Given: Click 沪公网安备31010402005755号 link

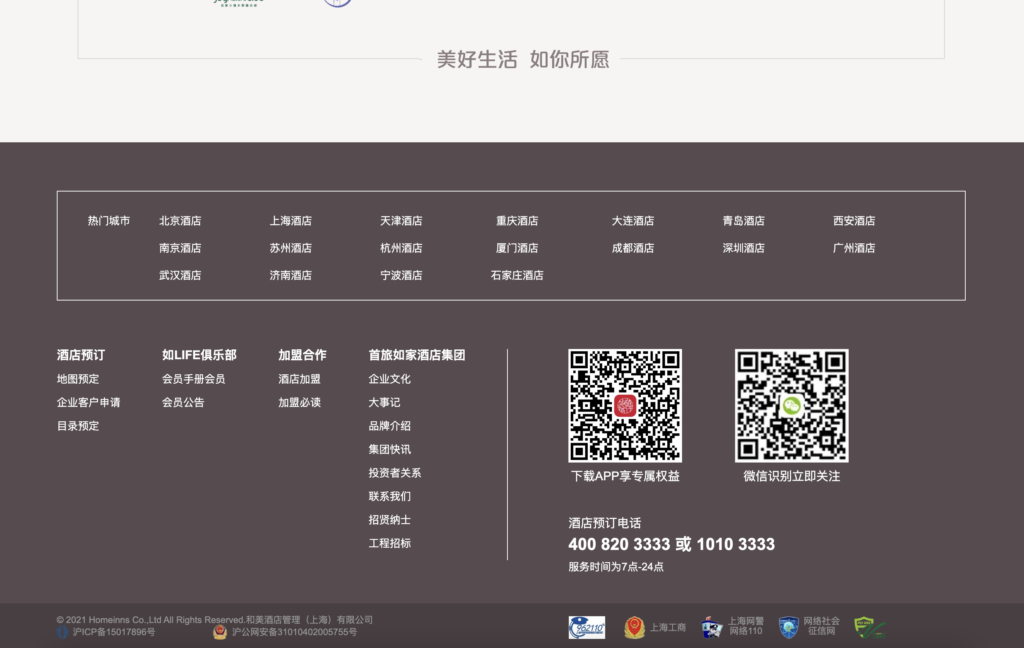Looking at the screenshot, I should pyautogui.click(x=295, y=632).
